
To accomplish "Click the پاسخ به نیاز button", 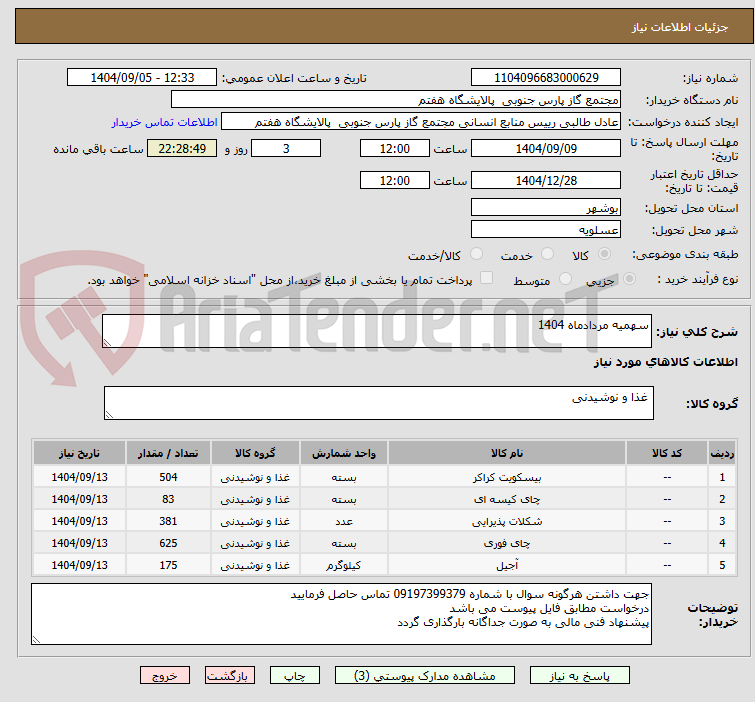I will click(x=579, y=676).
